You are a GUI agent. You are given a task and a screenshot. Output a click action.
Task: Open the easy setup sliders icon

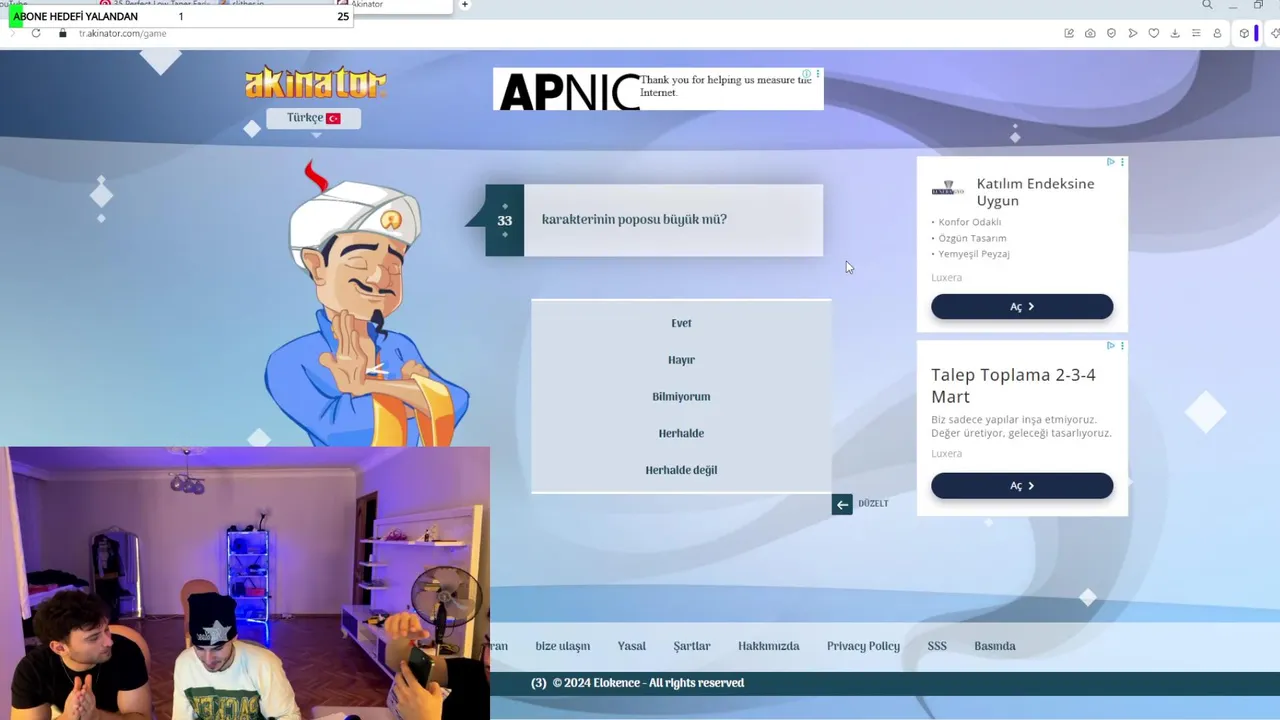pos(1196,33)
